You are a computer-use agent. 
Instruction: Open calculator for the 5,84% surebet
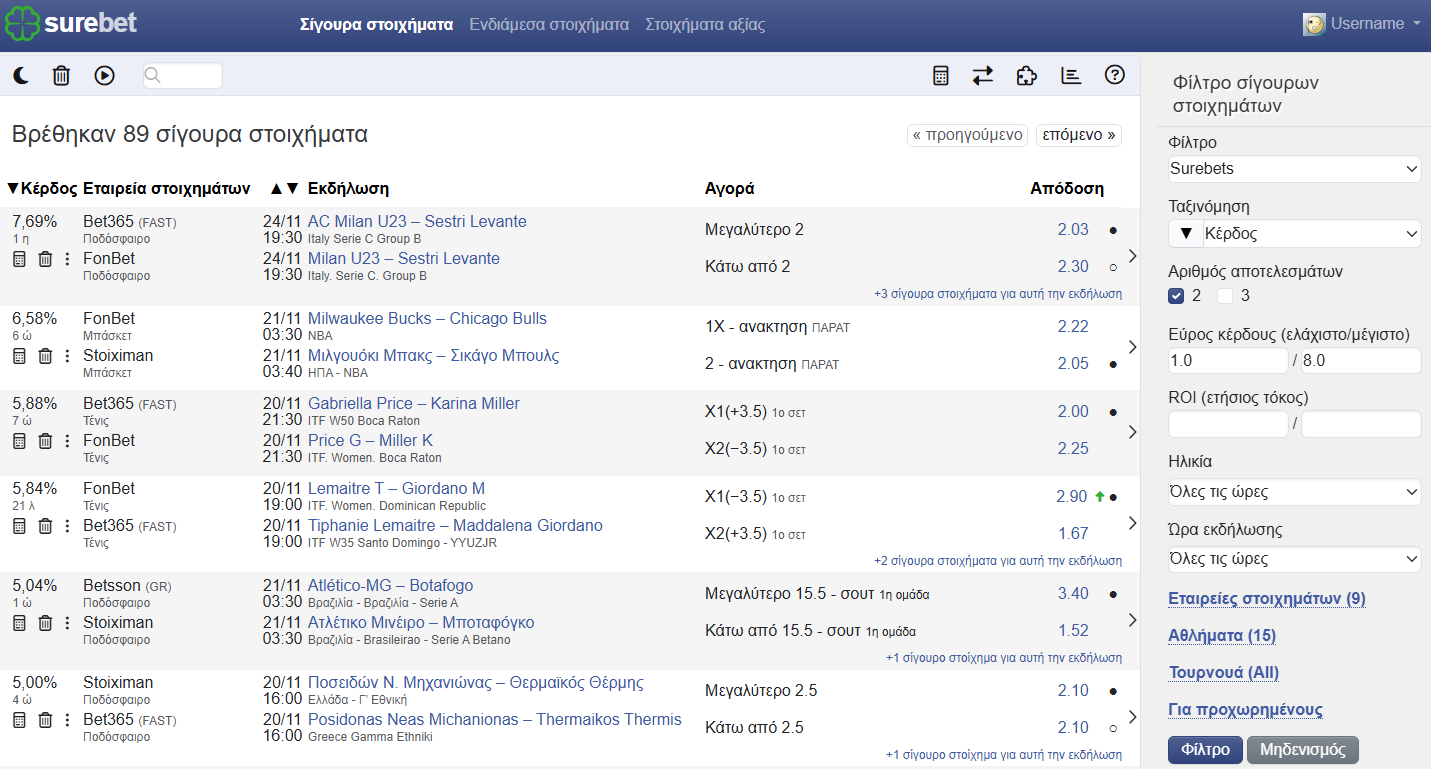click(19, 526)
